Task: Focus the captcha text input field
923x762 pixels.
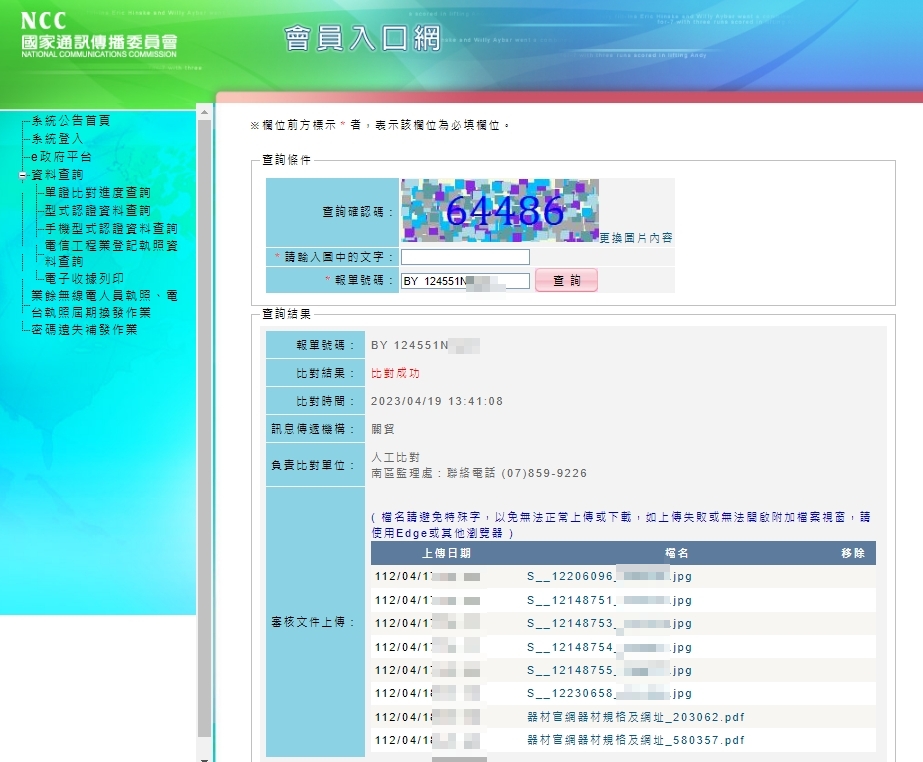Action: point(465,257)
